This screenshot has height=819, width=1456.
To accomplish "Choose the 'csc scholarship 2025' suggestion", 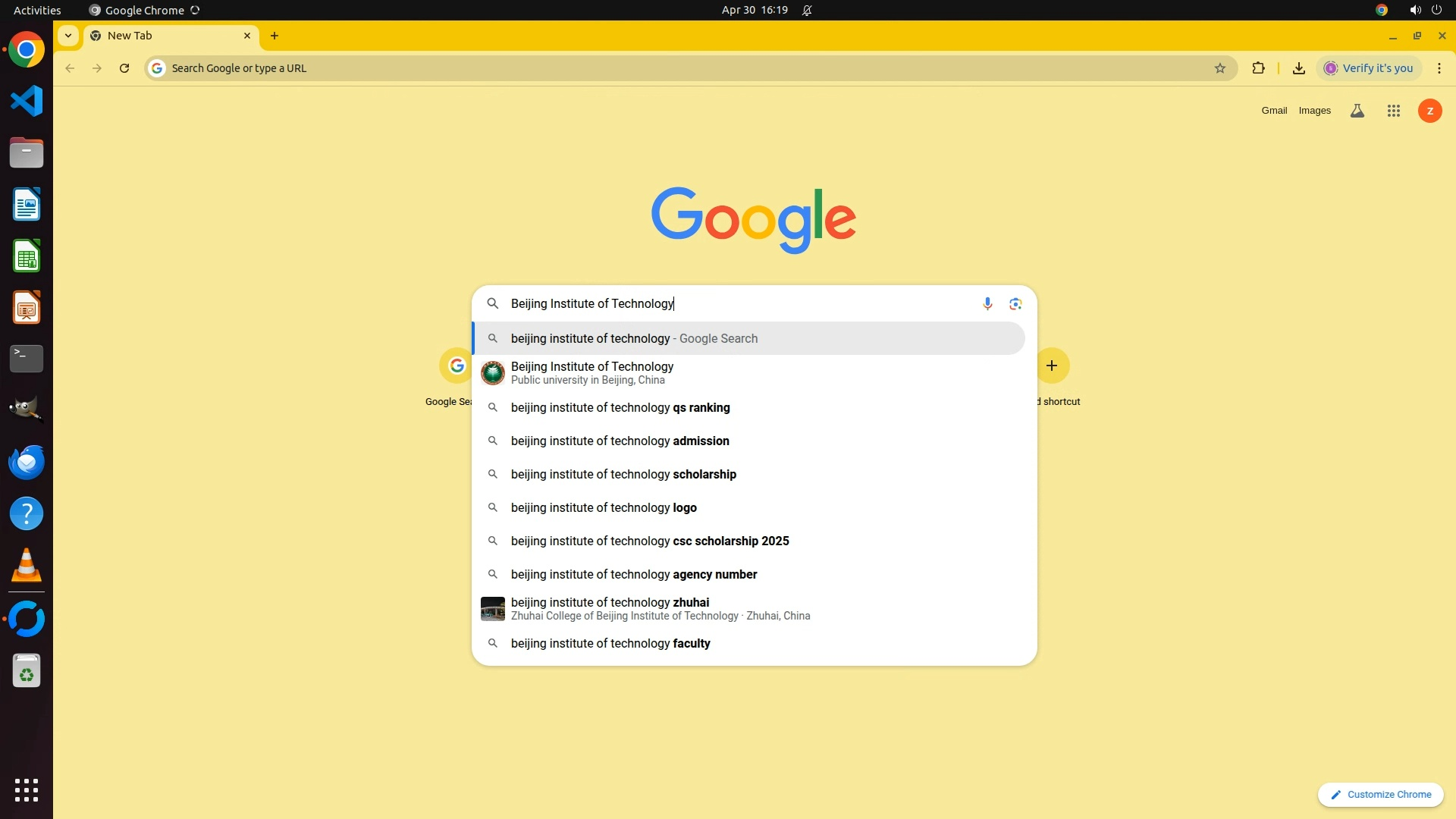I will click(649, 541).
